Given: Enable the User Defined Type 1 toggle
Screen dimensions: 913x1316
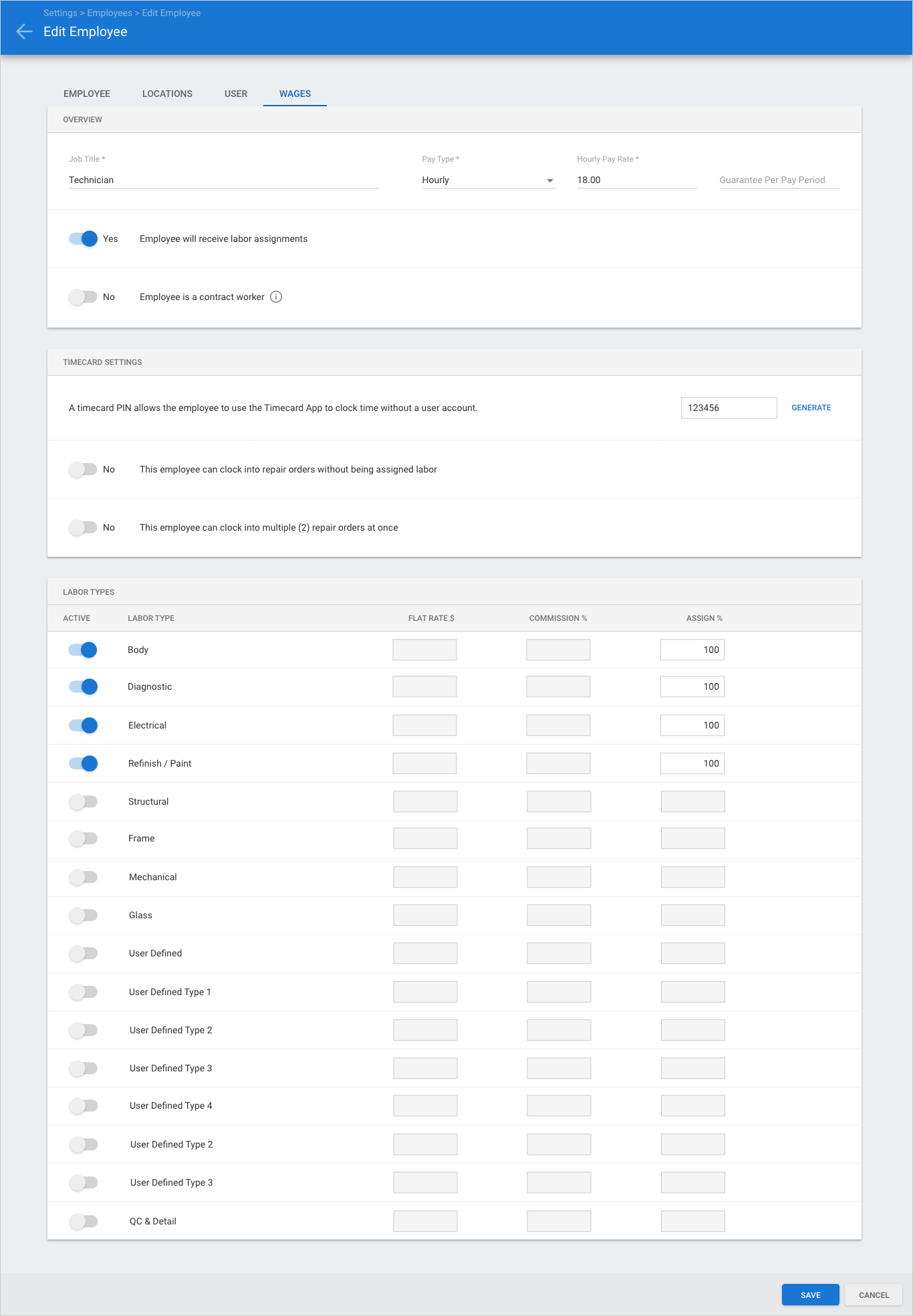Looking at the screenshot, I should [84, 992].
